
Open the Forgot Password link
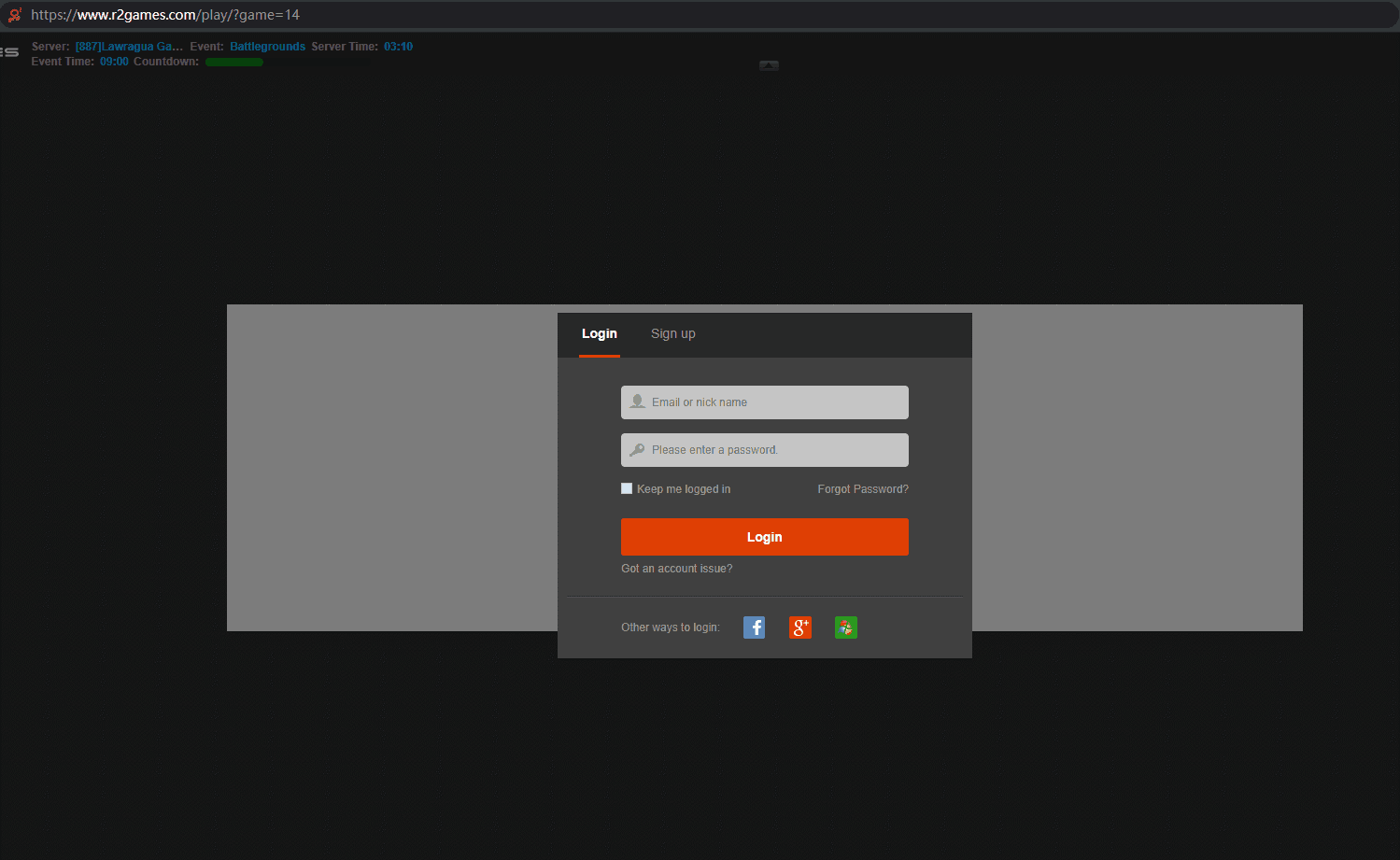point(863,489)
